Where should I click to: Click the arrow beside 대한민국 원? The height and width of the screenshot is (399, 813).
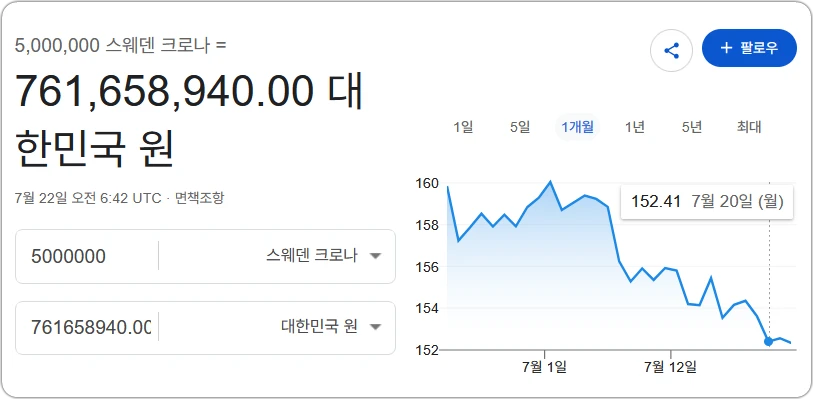coord(376,327)
